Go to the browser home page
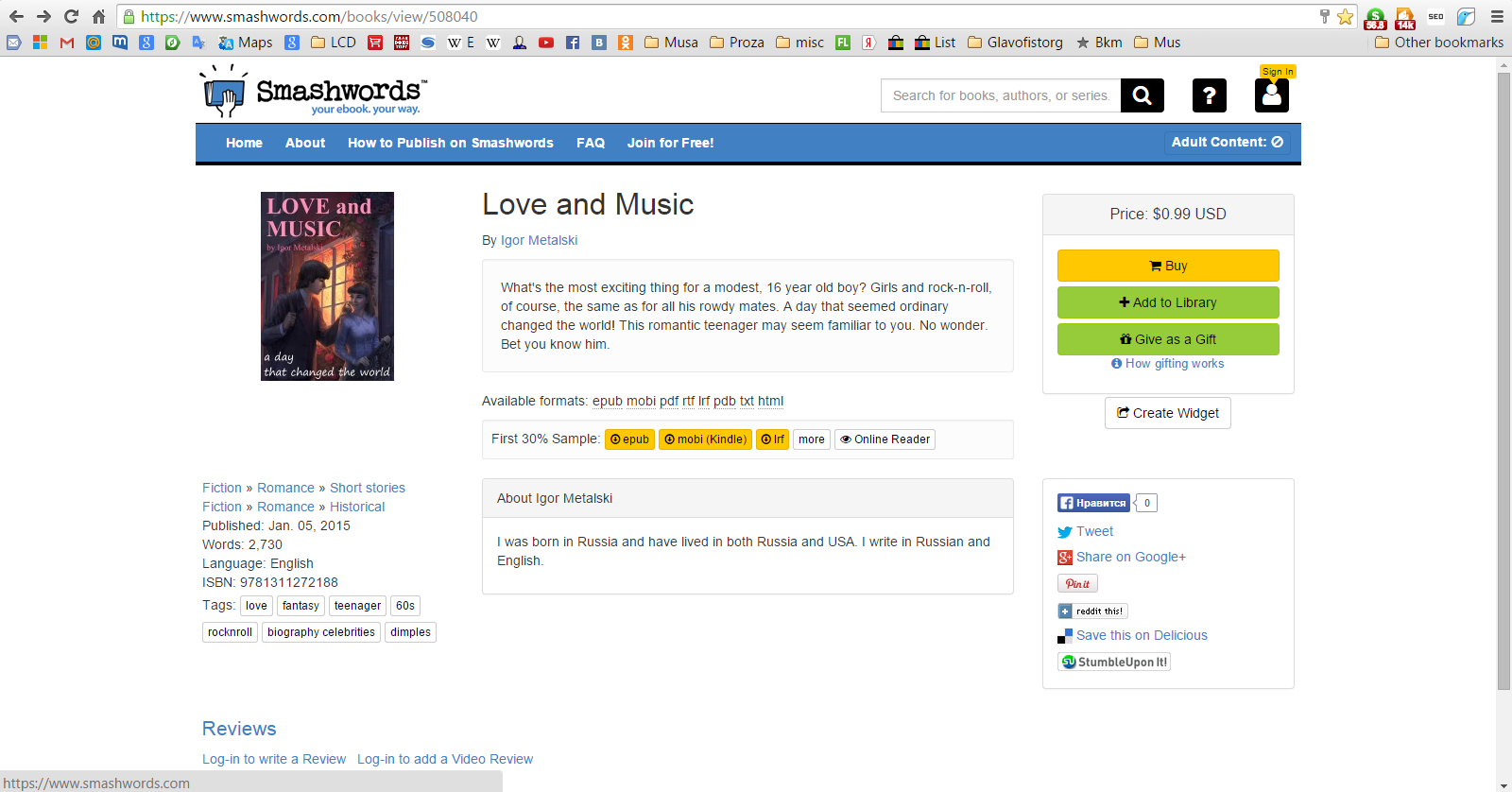This screenshot has height=792, width=1512. [x=98, y=16]
